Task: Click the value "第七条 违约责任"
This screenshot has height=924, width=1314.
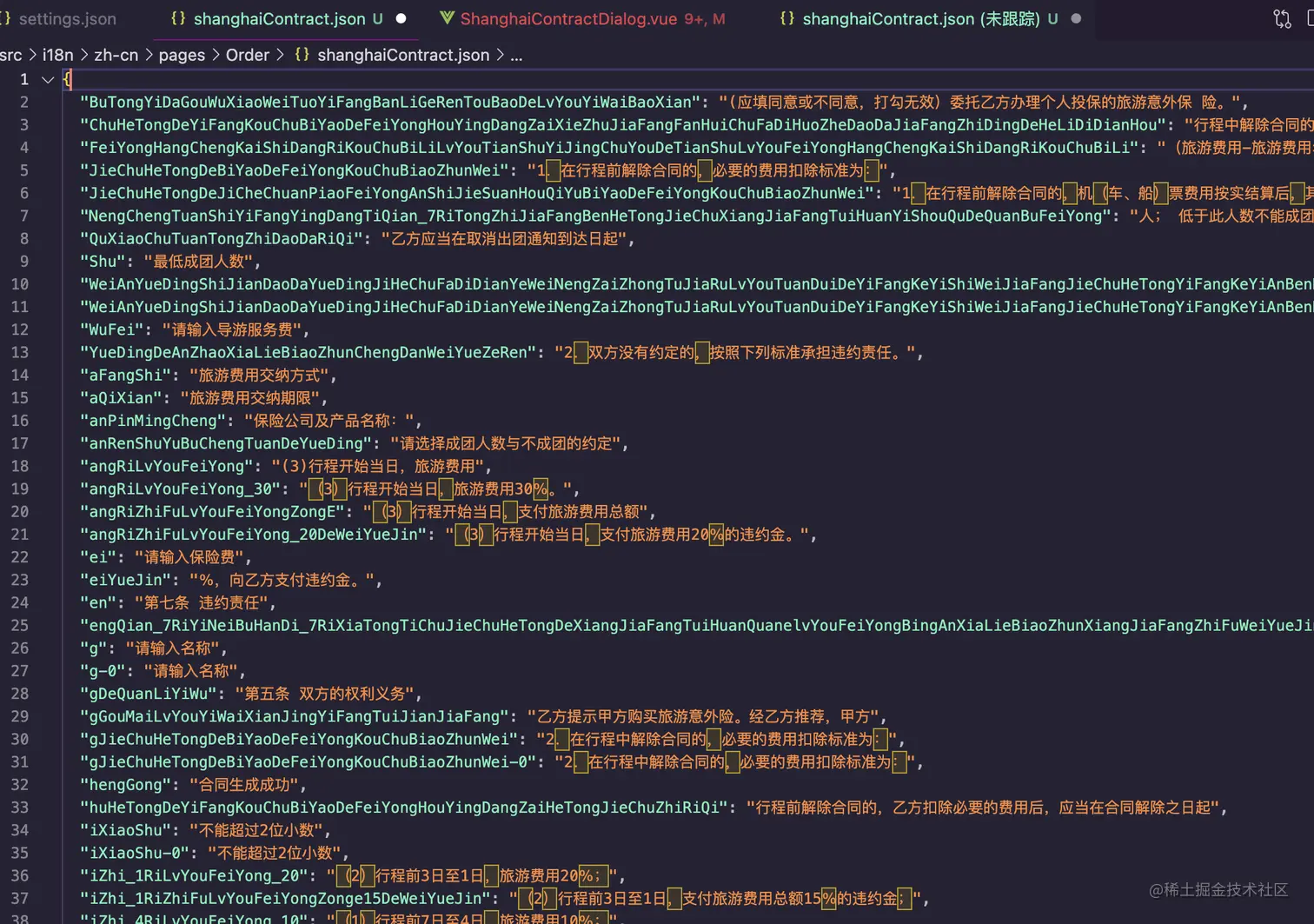Action: (202, 602)
